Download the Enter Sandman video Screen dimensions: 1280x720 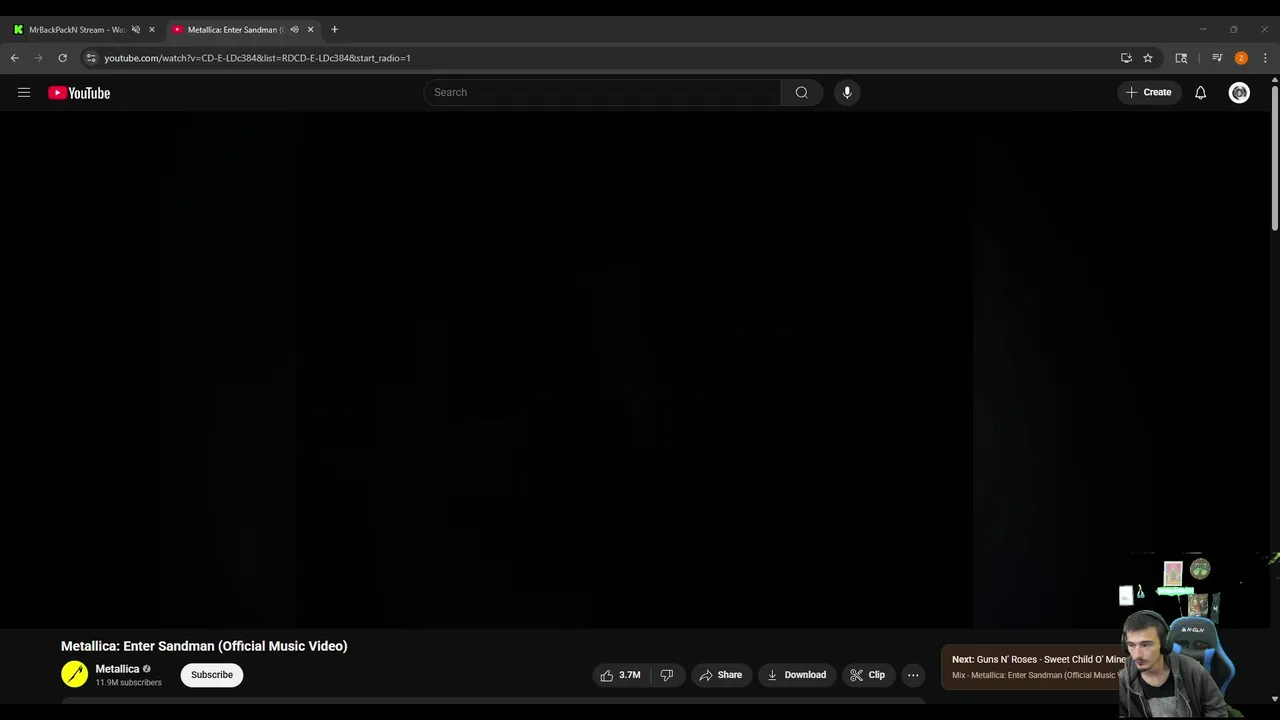(x=796, y=675)
